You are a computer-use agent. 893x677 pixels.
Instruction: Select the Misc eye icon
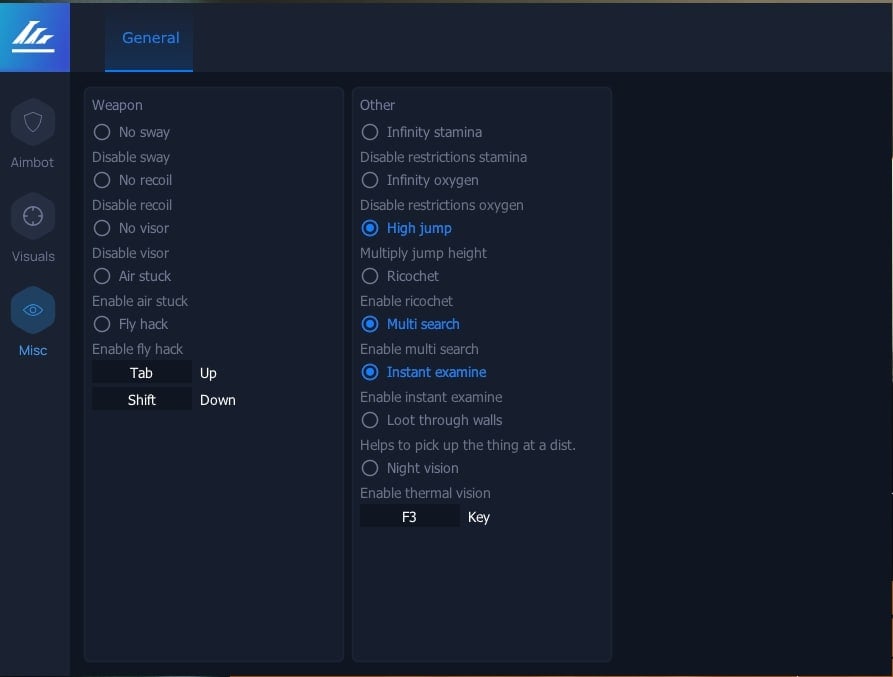(33, 311)
